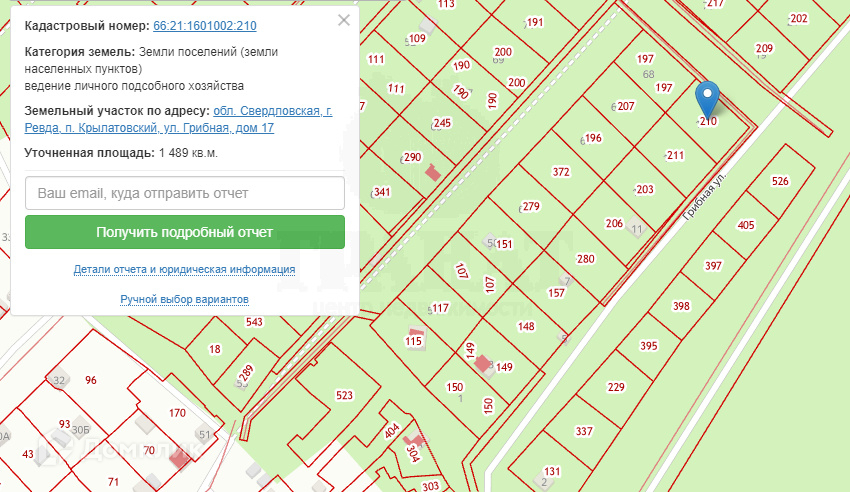
Task: Select plot label 96 on map
Action: click(x=91, y=380)
